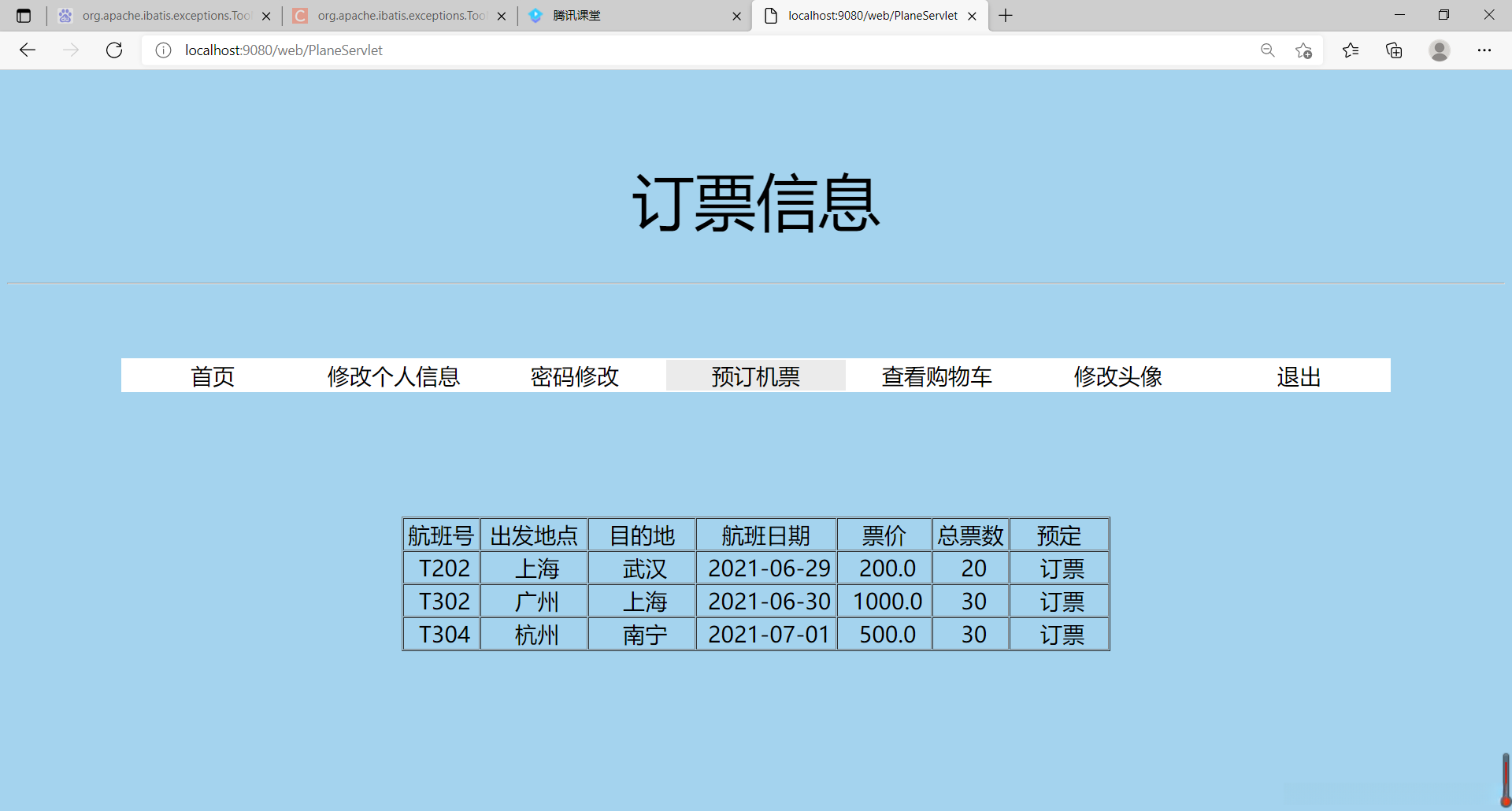Go to 首页 in the navigation menu

pyautogui.click(x=213, y=376)
